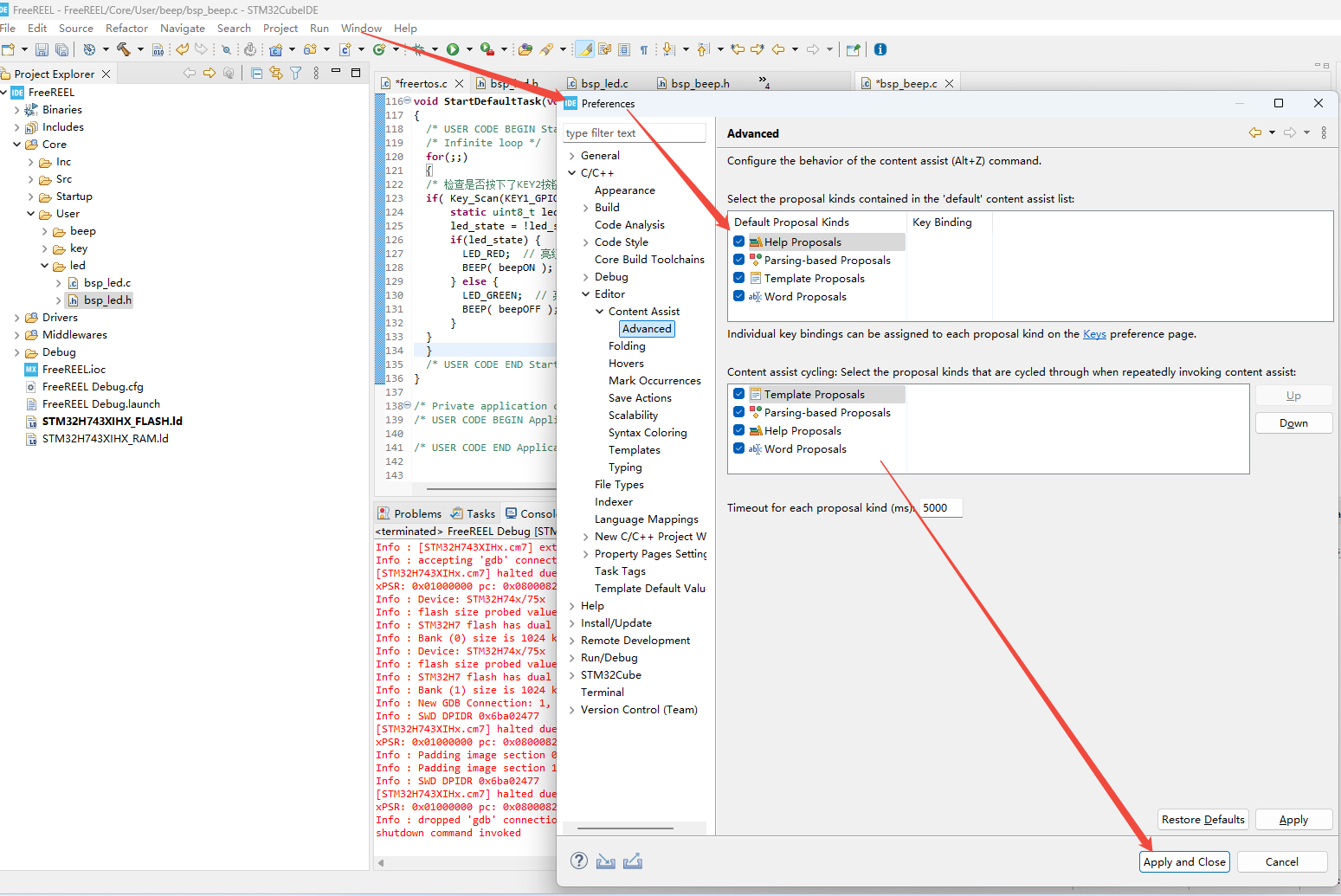The image size is (1341, 896).
Task: Click the Help question mark icon in Preferences
Action: [579, 861]
